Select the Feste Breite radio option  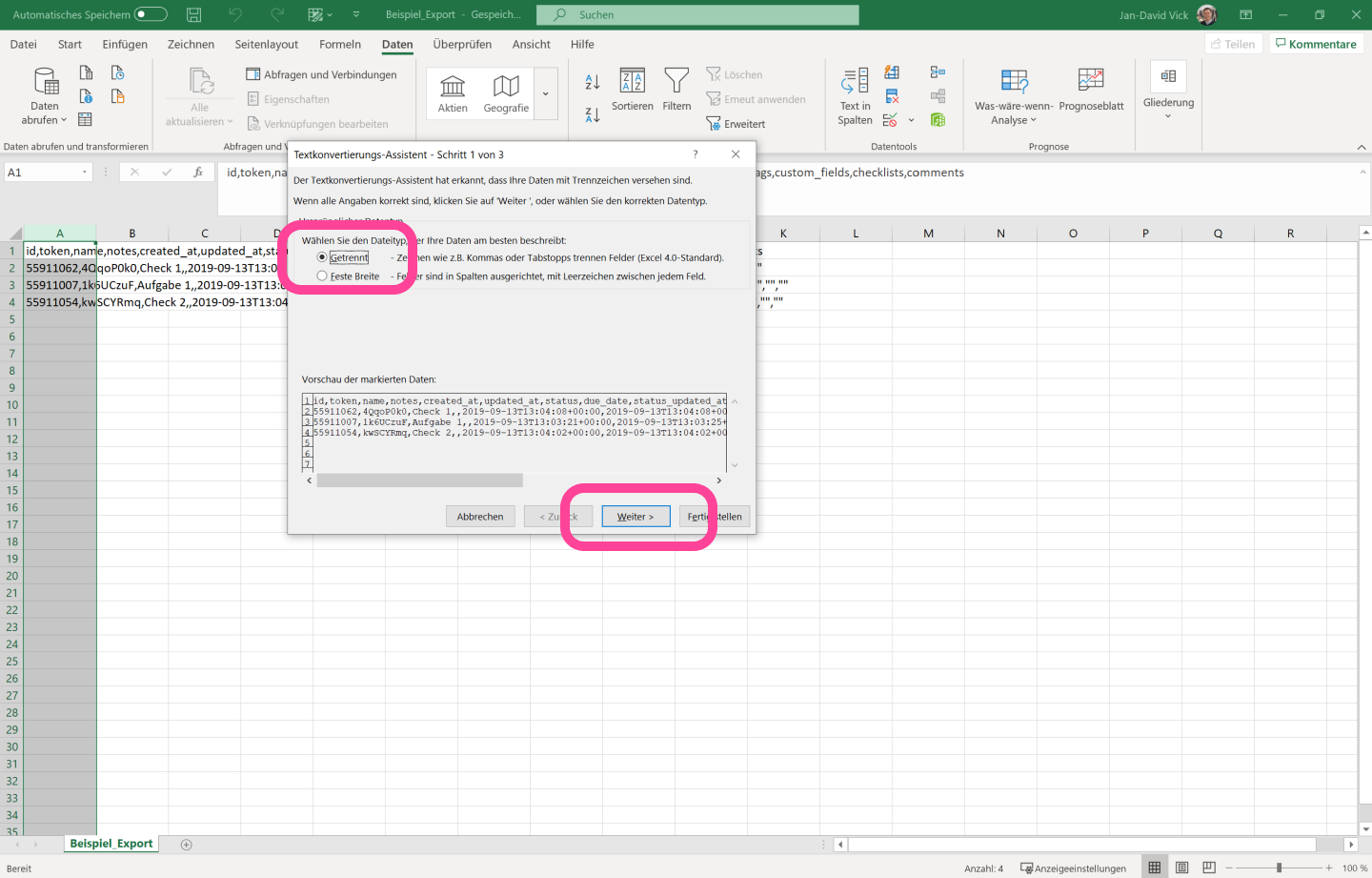pyautogui.click(x=322, y=276)
